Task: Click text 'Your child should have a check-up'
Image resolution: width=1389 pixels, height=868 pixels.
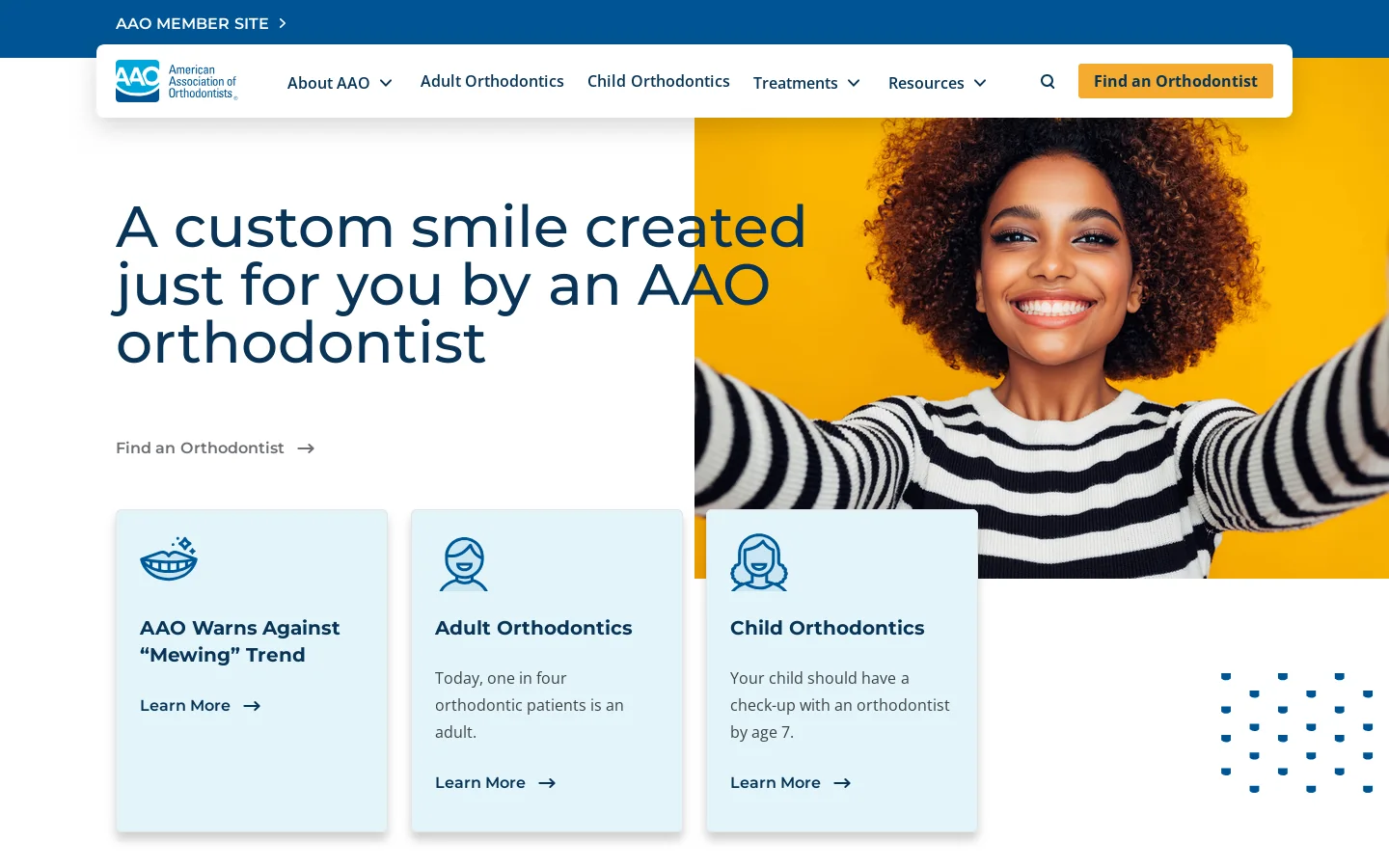Action: [840, 705]
